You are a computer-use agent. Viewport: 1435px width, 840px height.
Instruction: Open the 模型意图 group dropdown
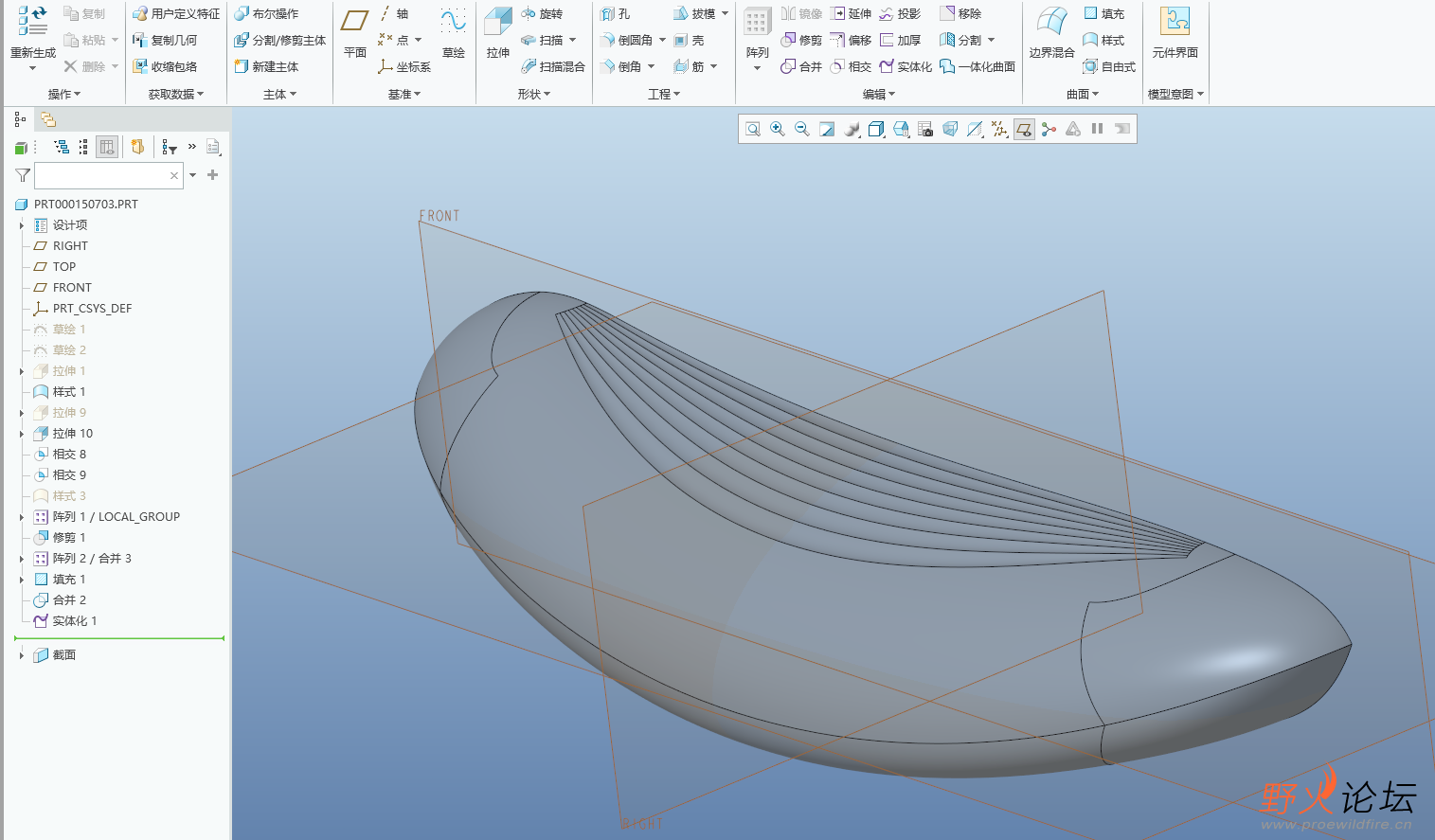[x=1176, y=94]
